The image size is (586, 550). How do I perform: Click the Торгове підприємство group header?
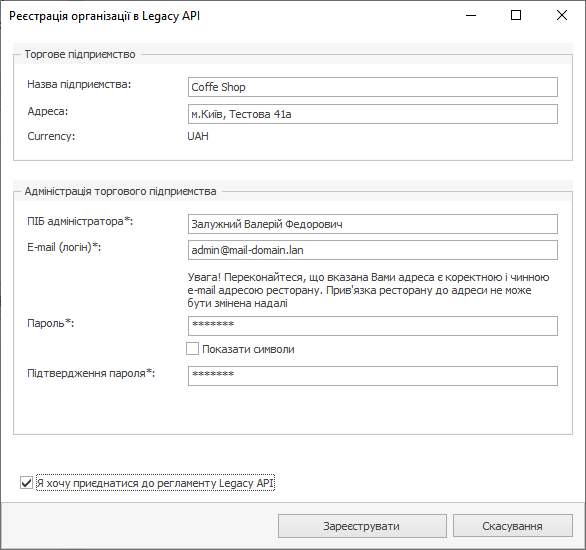coord(80,54)
